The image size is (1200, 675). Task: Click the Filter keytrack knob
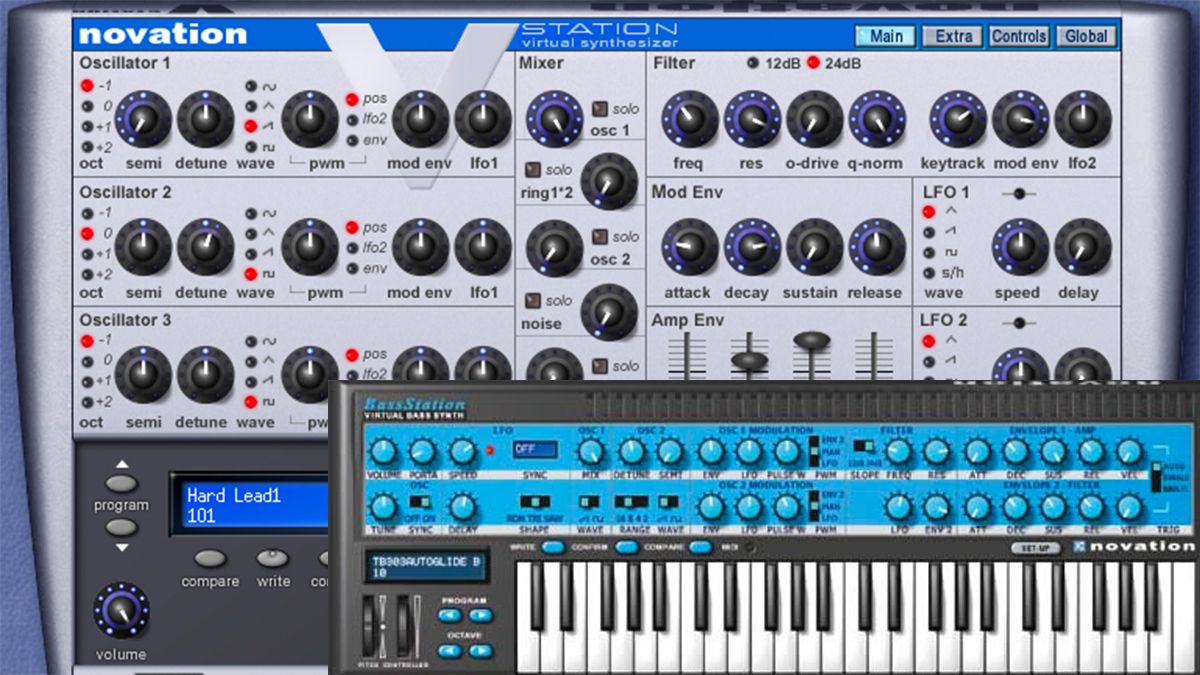[x=958, y=119]
